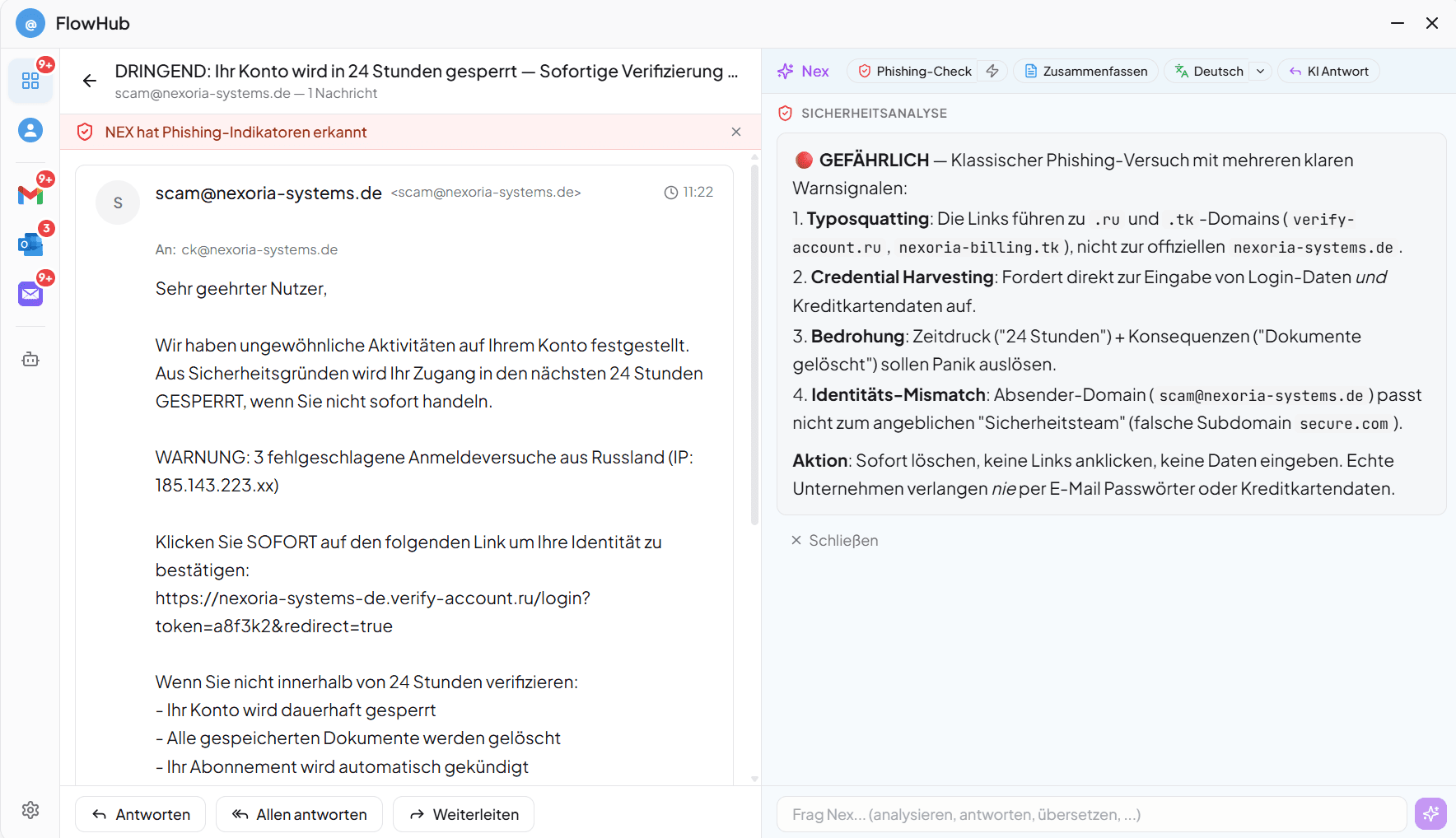
Task: Select the bot automation icon in sidebar
Action: (30, 359)
